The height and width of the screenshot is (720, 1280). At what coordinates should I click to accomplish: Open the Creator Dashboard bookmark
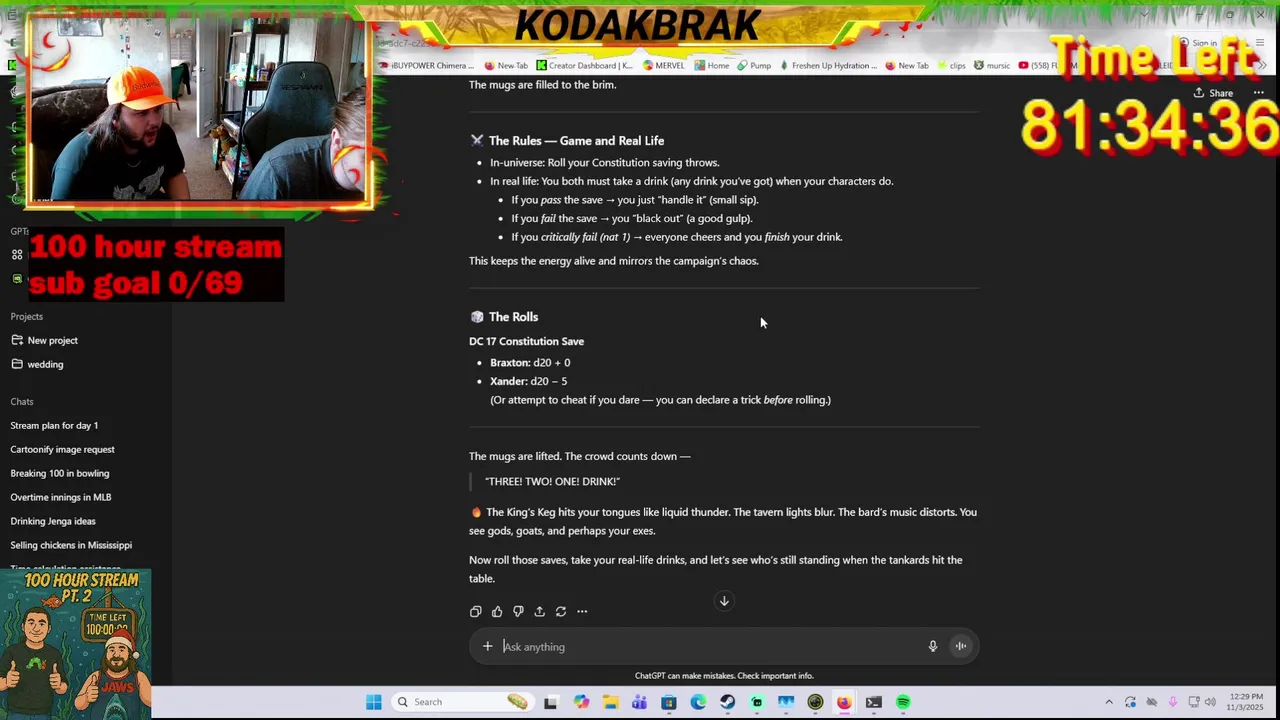pos(584,66)
